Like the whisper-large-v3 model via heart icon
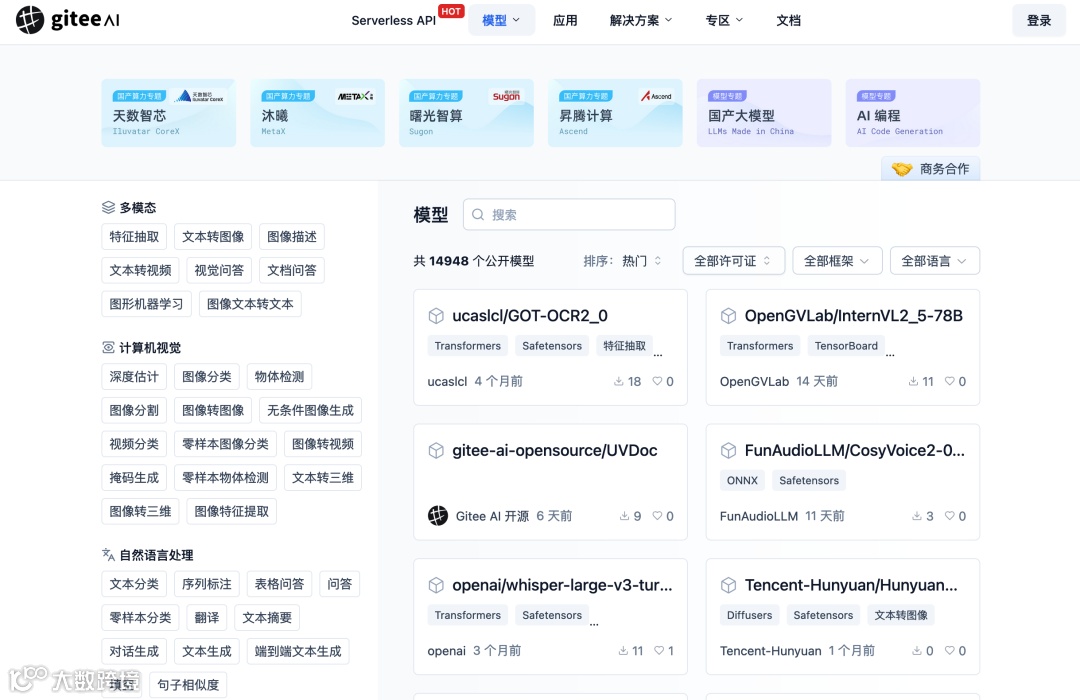Viewport: 1080px width, 700px height. tap(658, 650)
